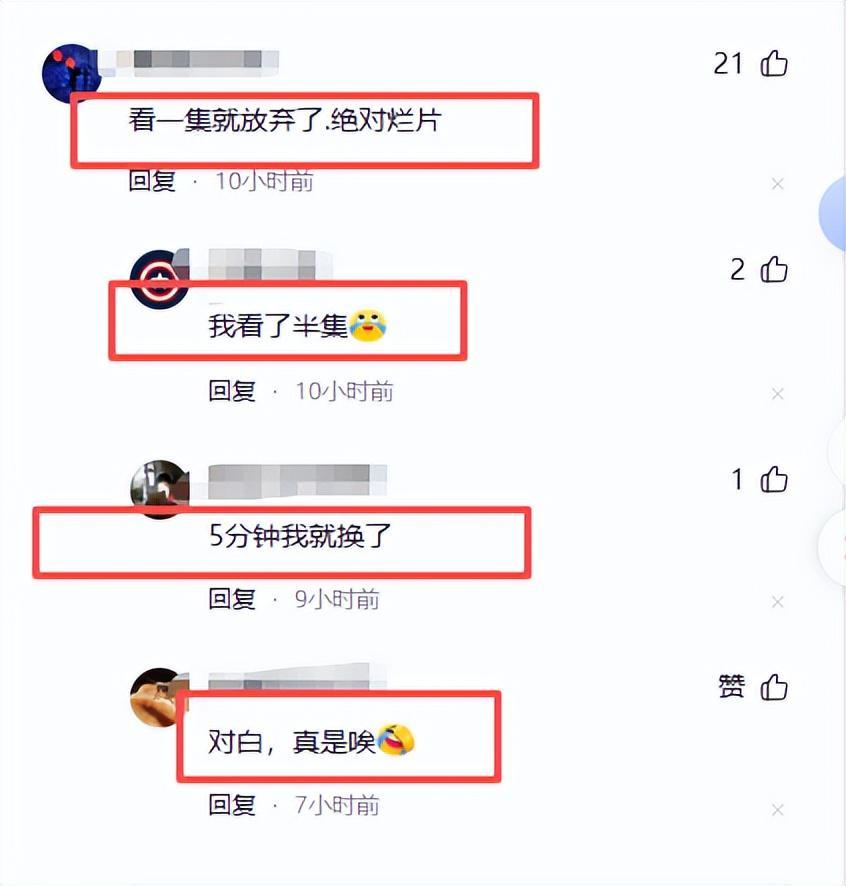Open the third commenter's avatar

coord(159,489)
